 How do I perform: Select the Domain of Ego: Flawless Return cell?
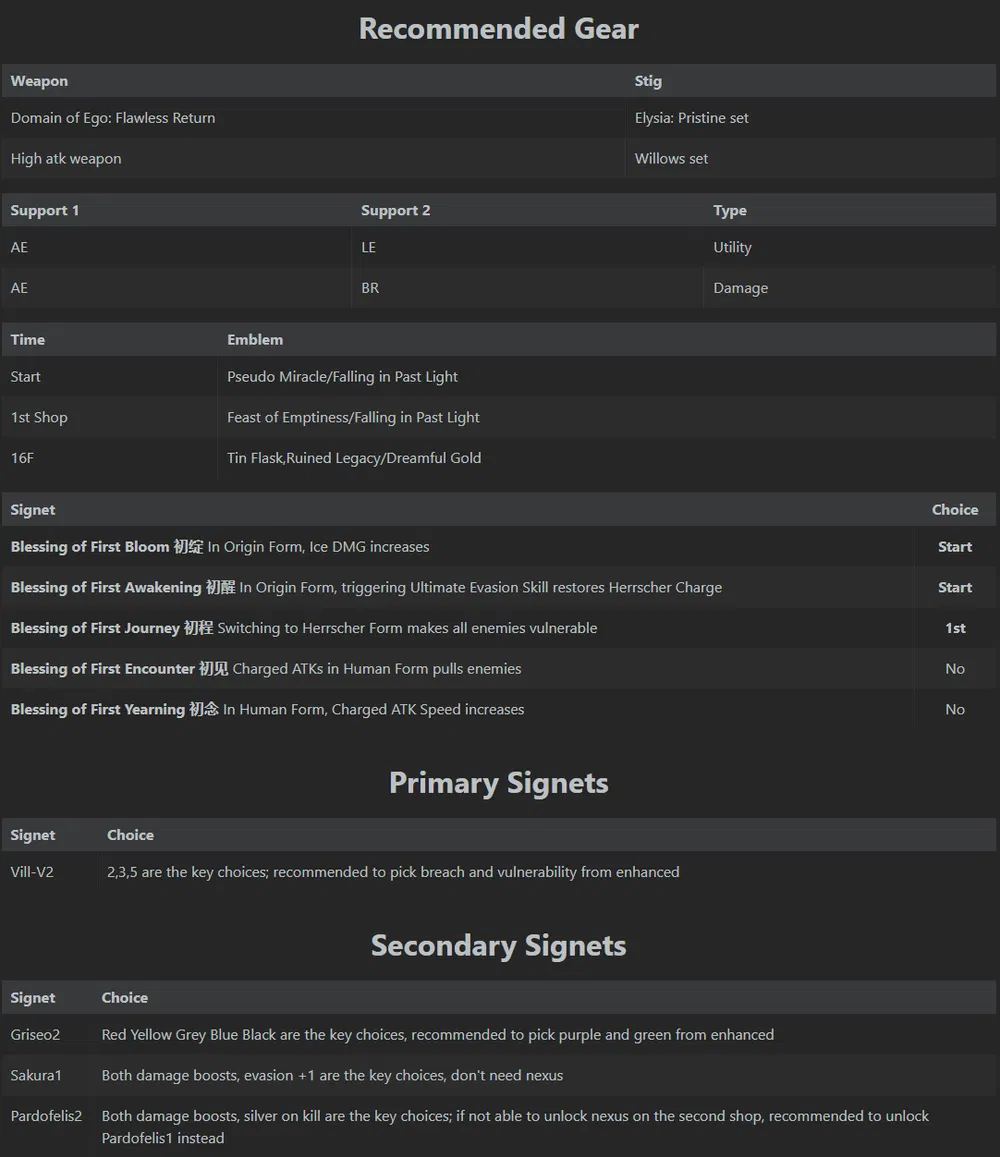[113, 118]
